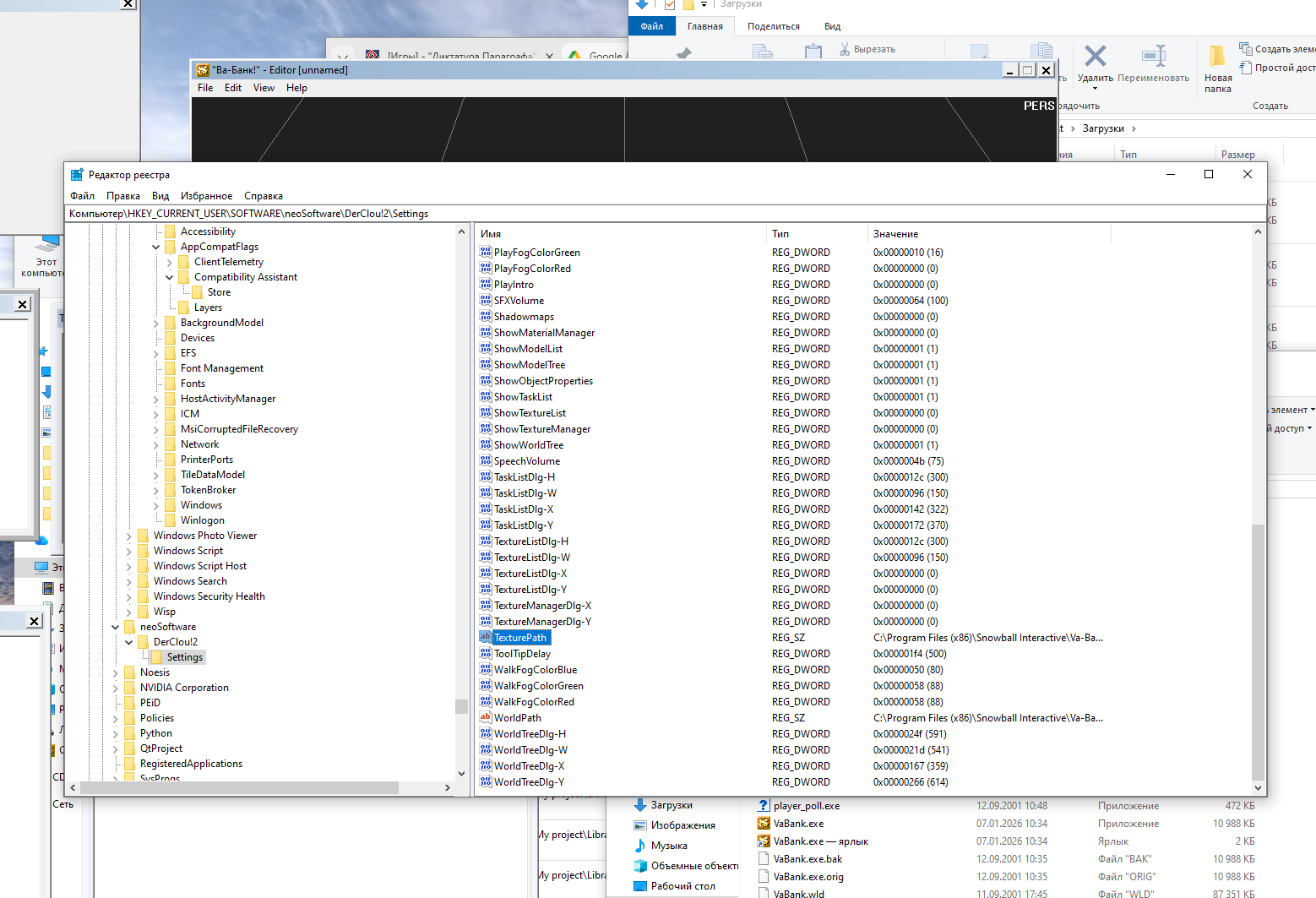Click the TexturePath string value icon
Image resolution: width=1316 pixels, height=898 pixels.
486,638
